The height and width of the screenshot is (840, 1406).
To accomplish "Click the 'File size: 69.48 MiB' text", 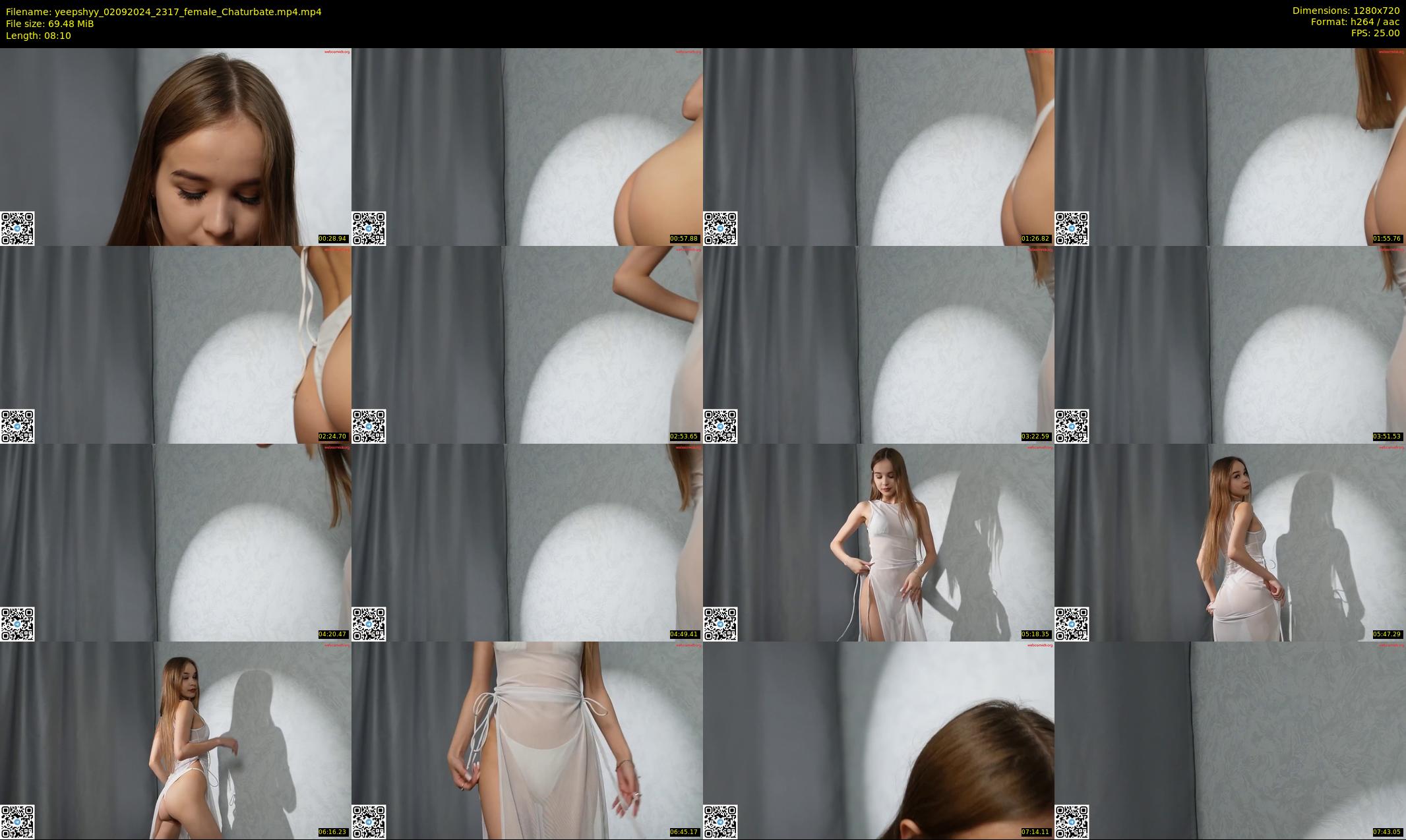I will tap(50, 24).
